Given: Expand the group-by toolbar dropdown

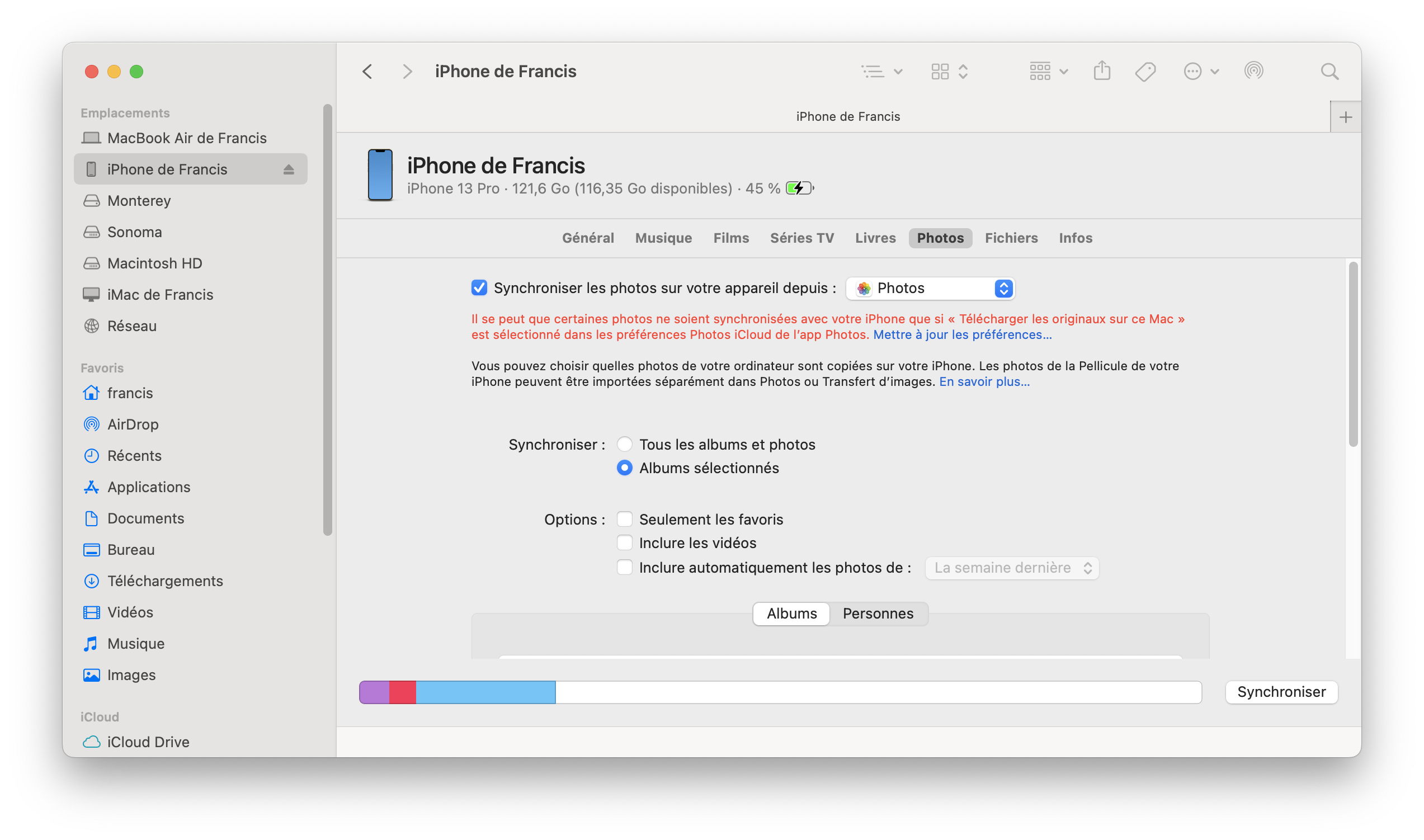Looking at the screenshot, I should 1048,72.
